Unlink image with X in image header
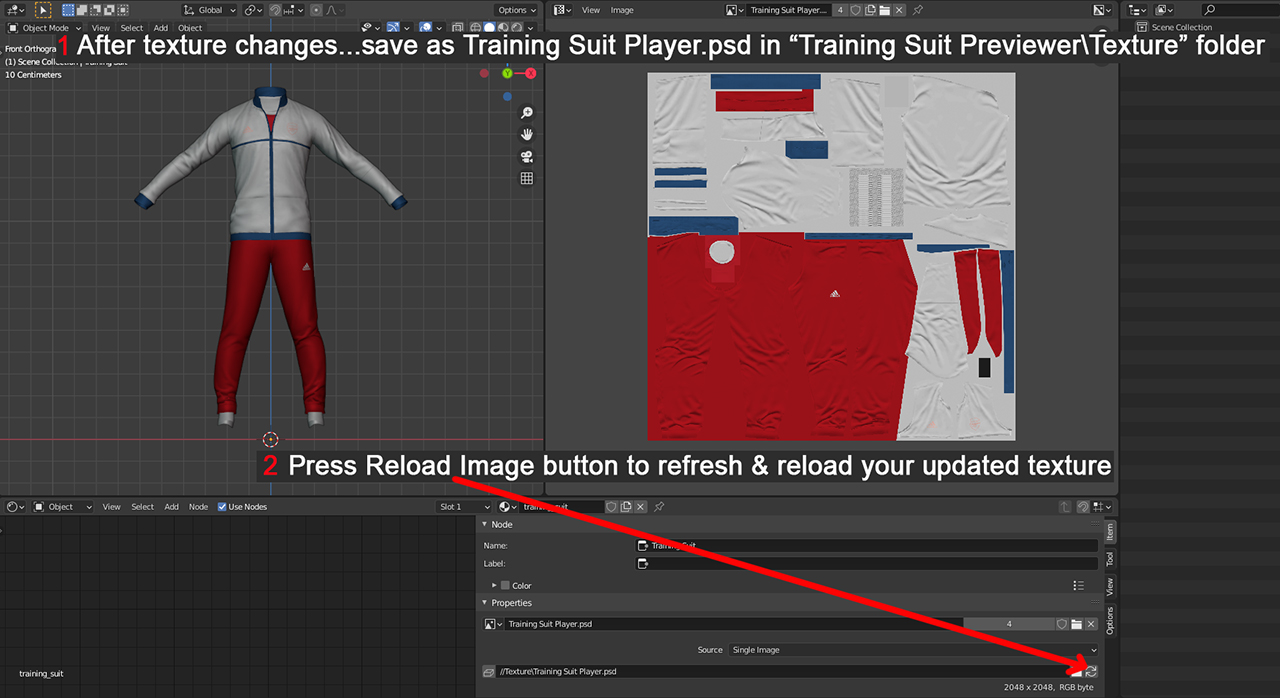 pyautogui.click(x=899, y=10)
